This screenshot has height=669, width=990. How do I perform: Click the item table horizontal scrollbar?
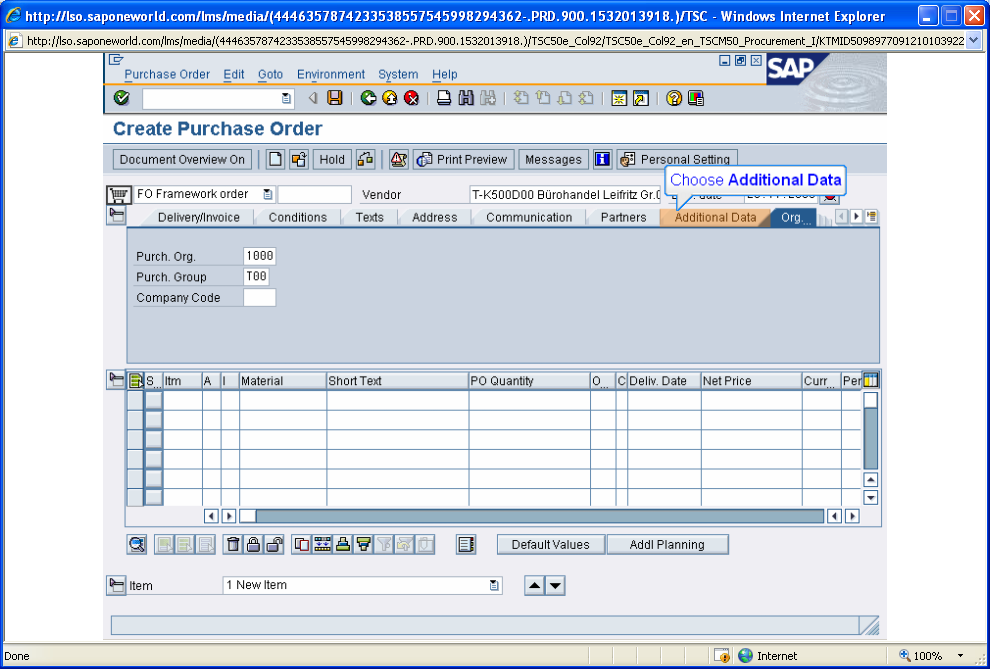pos(532,516)
